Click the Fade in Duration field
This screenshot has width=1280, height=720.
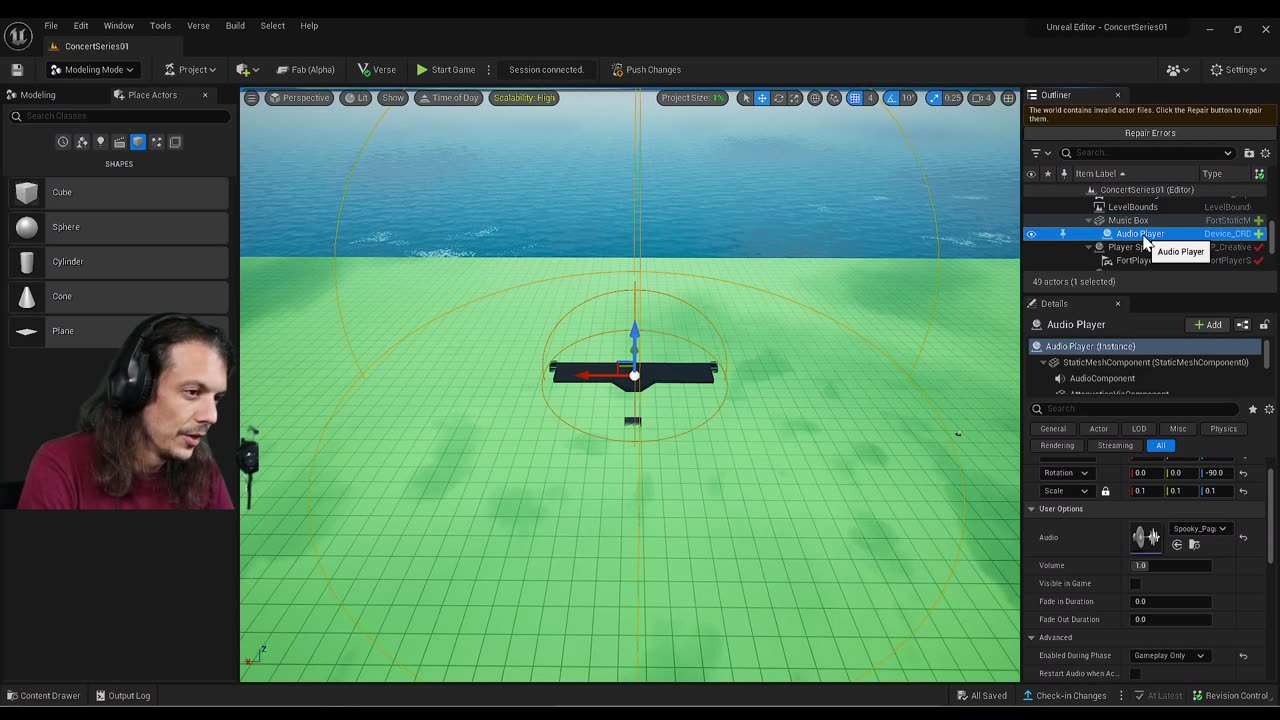1171,602
